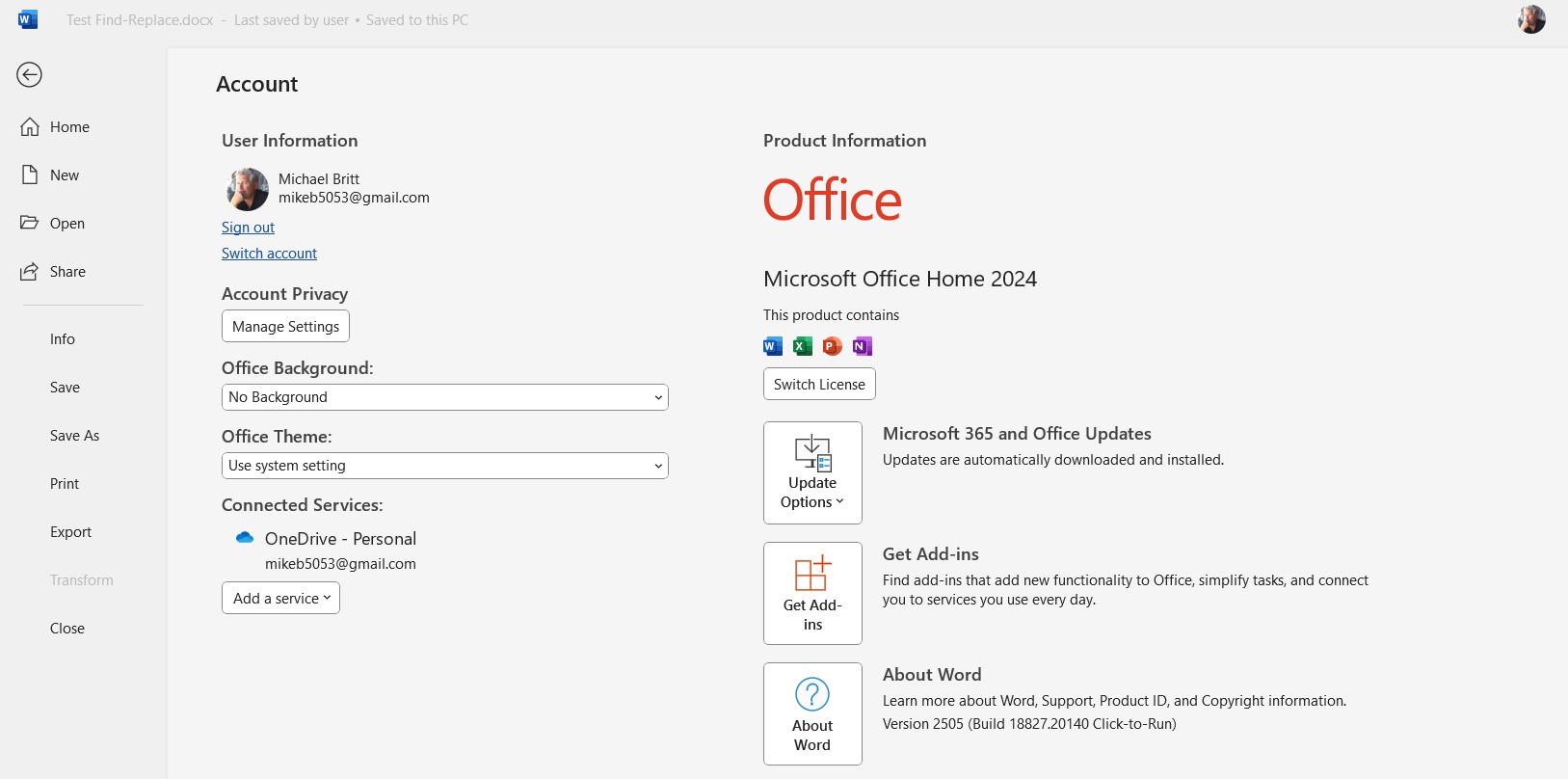Image resolution: width=1568 pixels, height=779 pixels.
Task: Click Michael Britt's user photo
Action: (248, 189)
